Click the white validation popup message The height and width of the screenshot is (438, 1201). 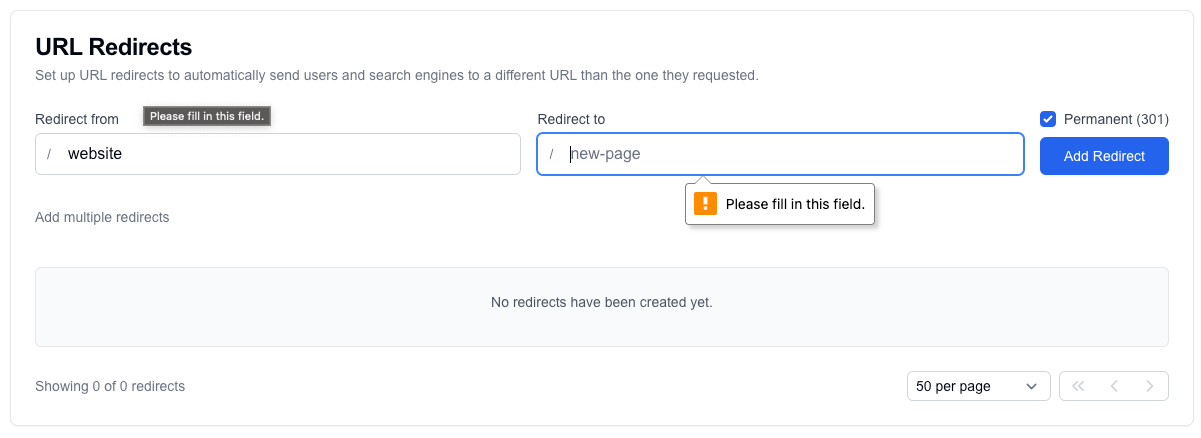(794, 204)
